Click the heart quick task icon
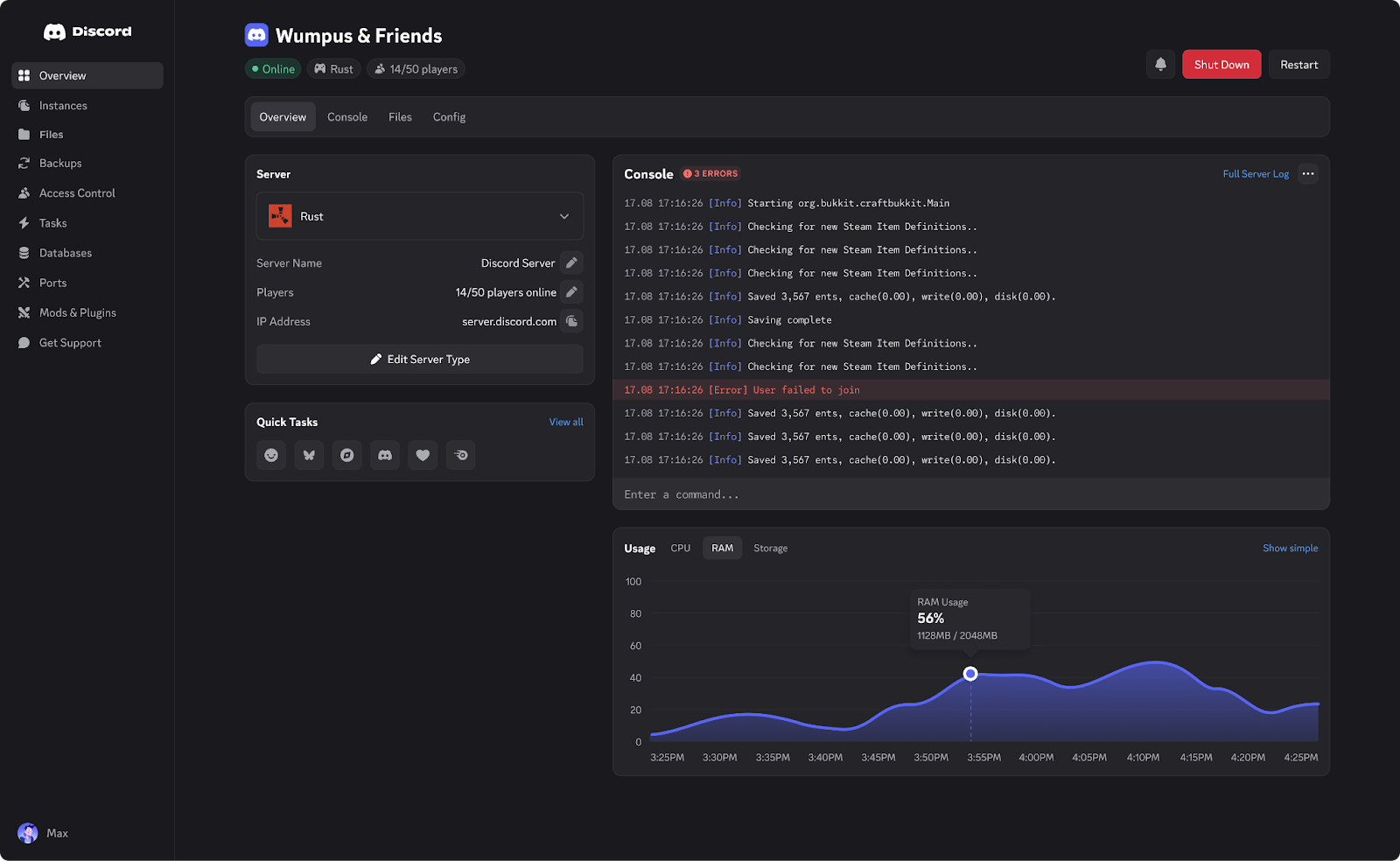Viewport: 1400px width, 861px height. coord(423,455)
